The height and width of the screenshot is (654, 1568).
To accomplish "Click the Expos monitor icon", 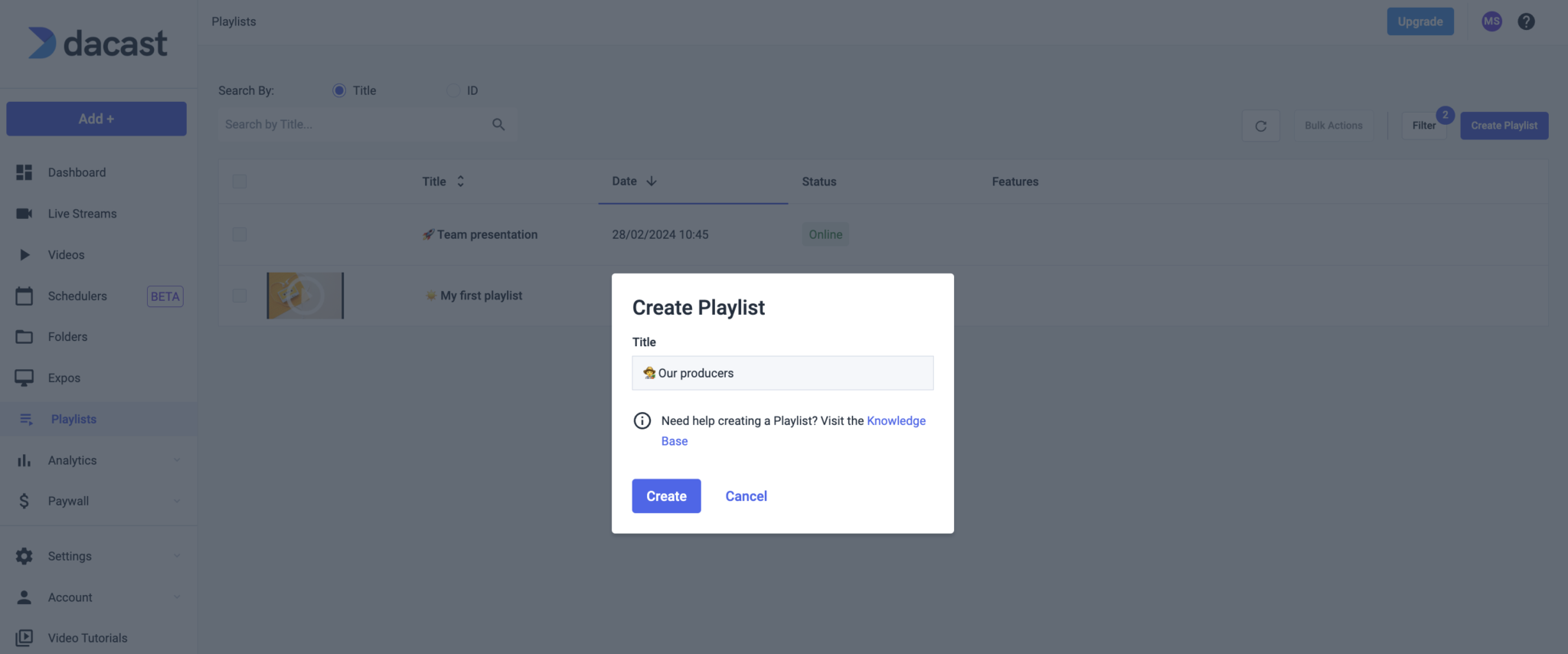I will tap(24, 378).
